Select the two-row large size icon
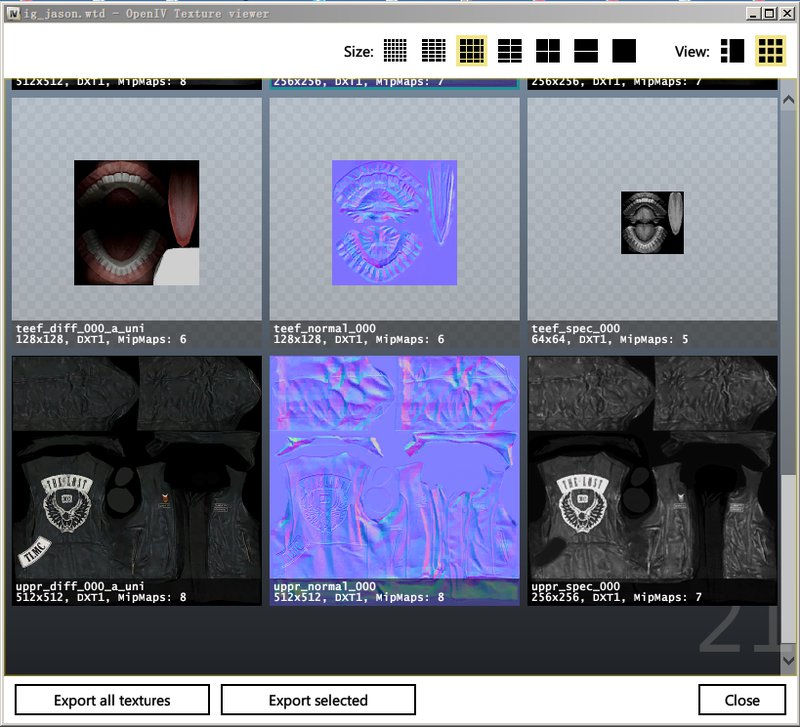Screen dimensions: 800x727 (586, 51)
